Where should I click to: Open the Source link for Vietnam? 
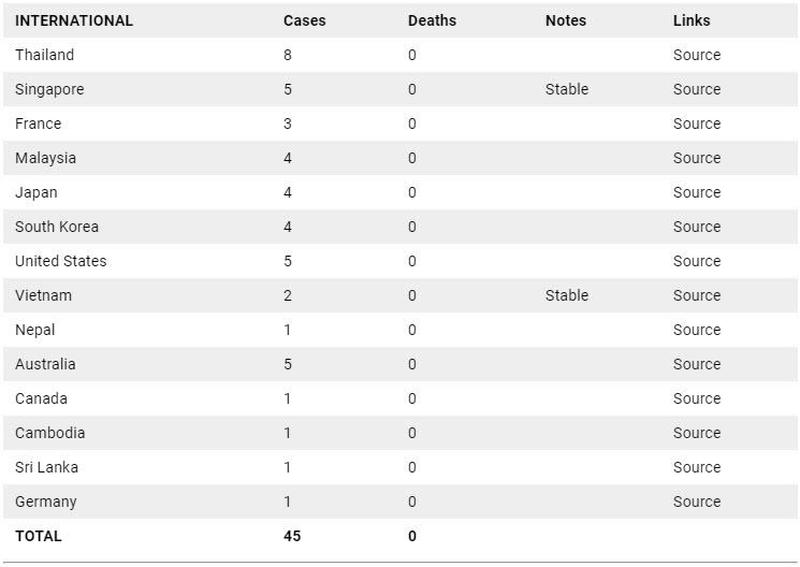(696, 295)
